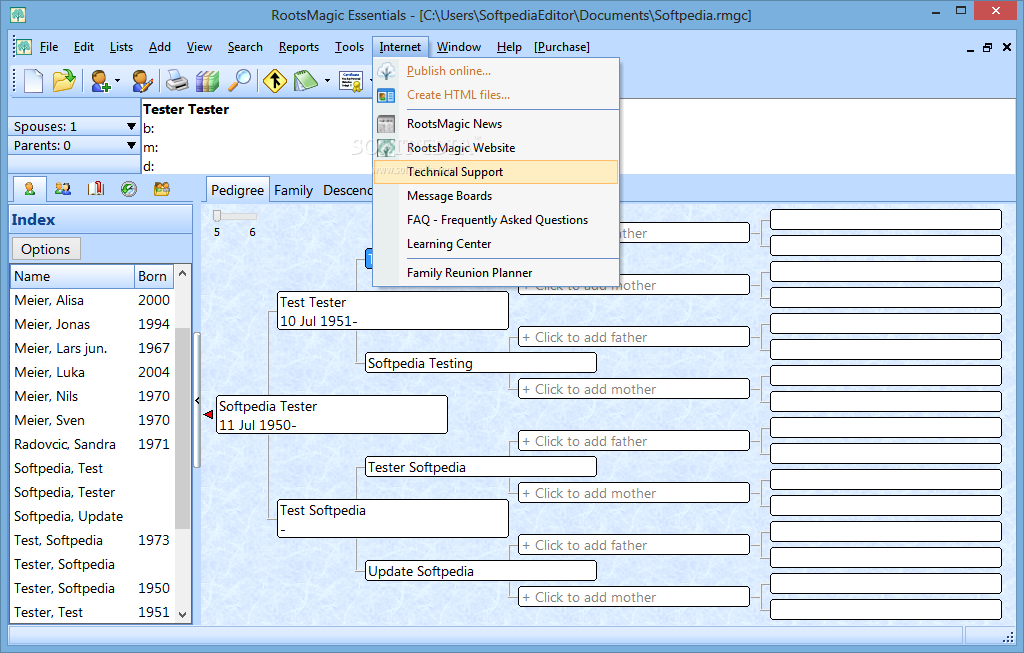Select the history clock sidebar tab icon
Image resolution: width=1024 pixels, height=653 pixels.
pyautogui.click(x=129, y=189)
